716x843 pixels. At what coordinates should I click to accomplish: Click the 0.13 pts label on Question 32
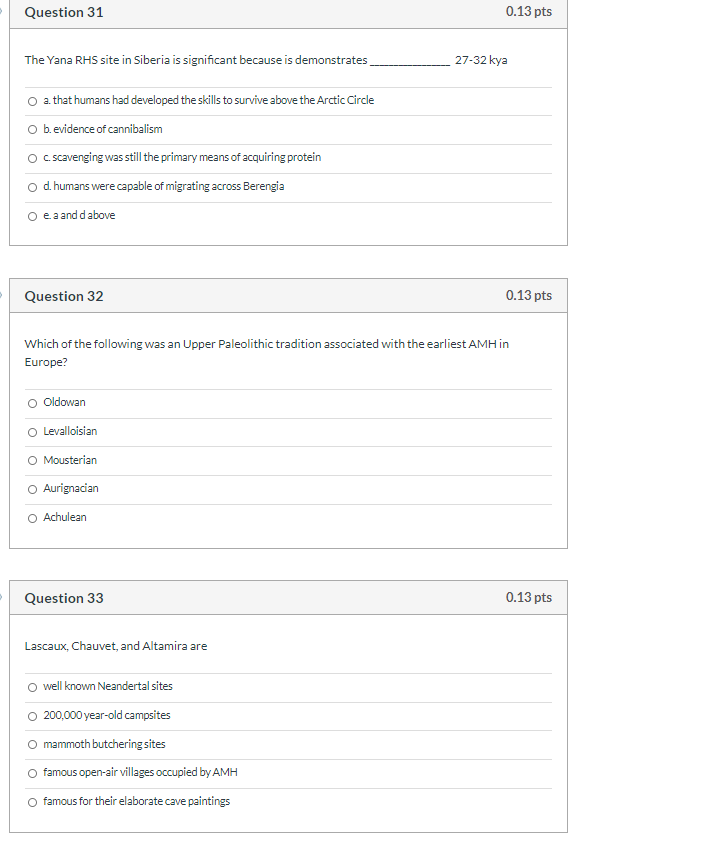click(x=531, y=296)
